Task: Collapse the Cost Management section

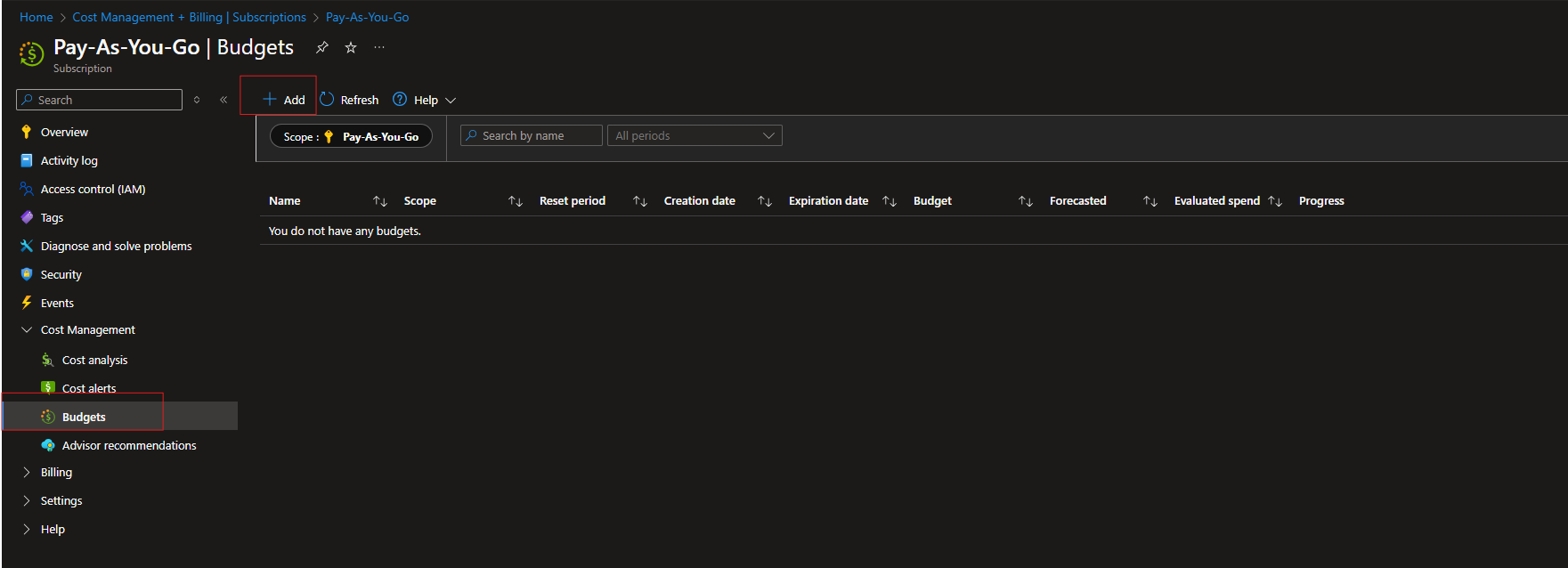Action: [x=27, y=329]
